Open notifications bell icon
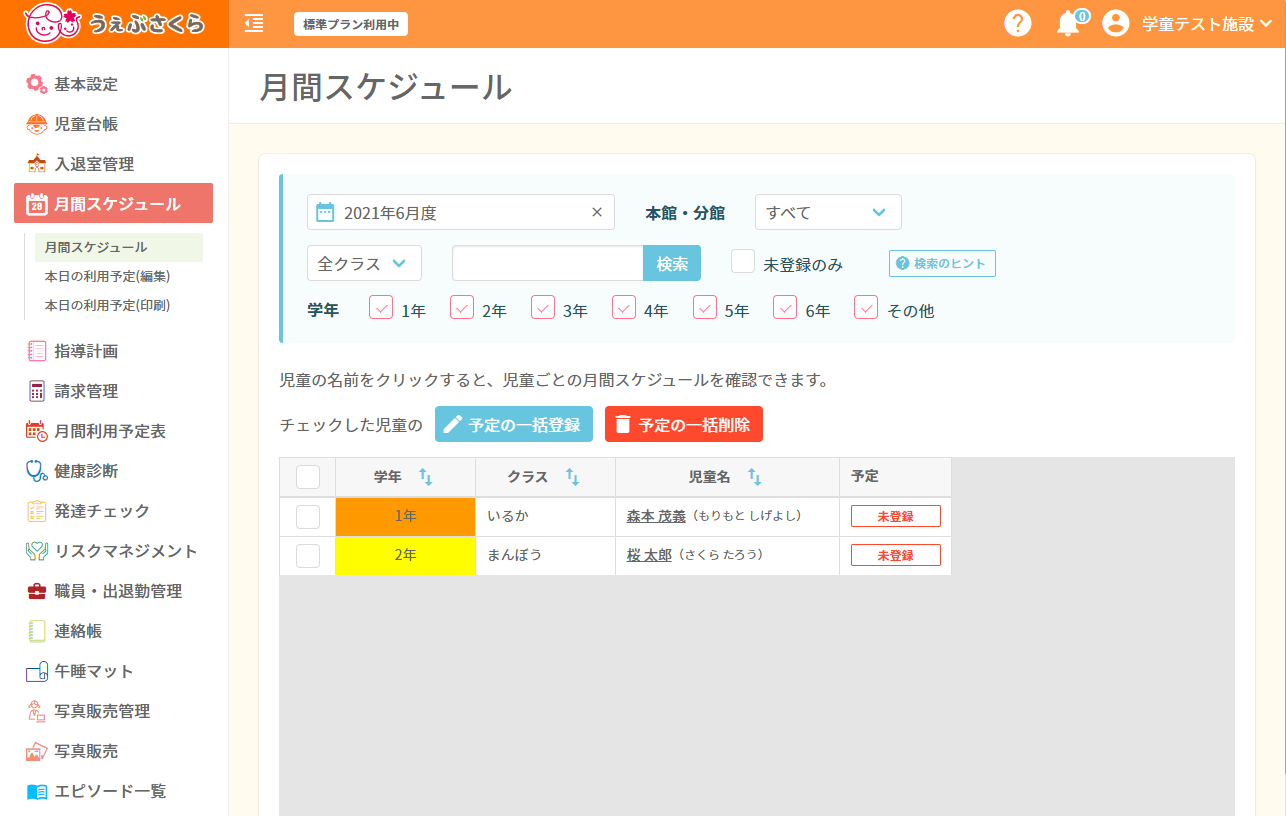The height and width of the screenshot is (816, 1286). (x=1068, y=24)
